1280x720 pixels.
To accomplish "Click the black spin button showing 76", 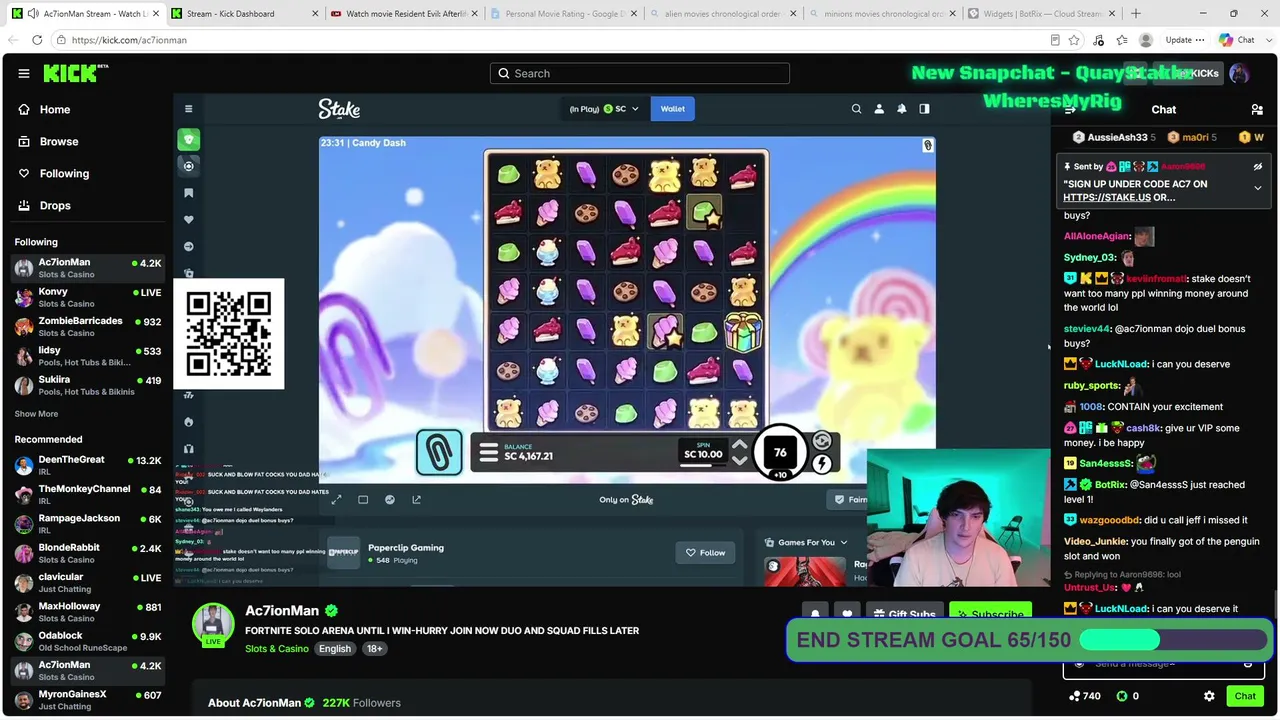I will click(780, 452).
